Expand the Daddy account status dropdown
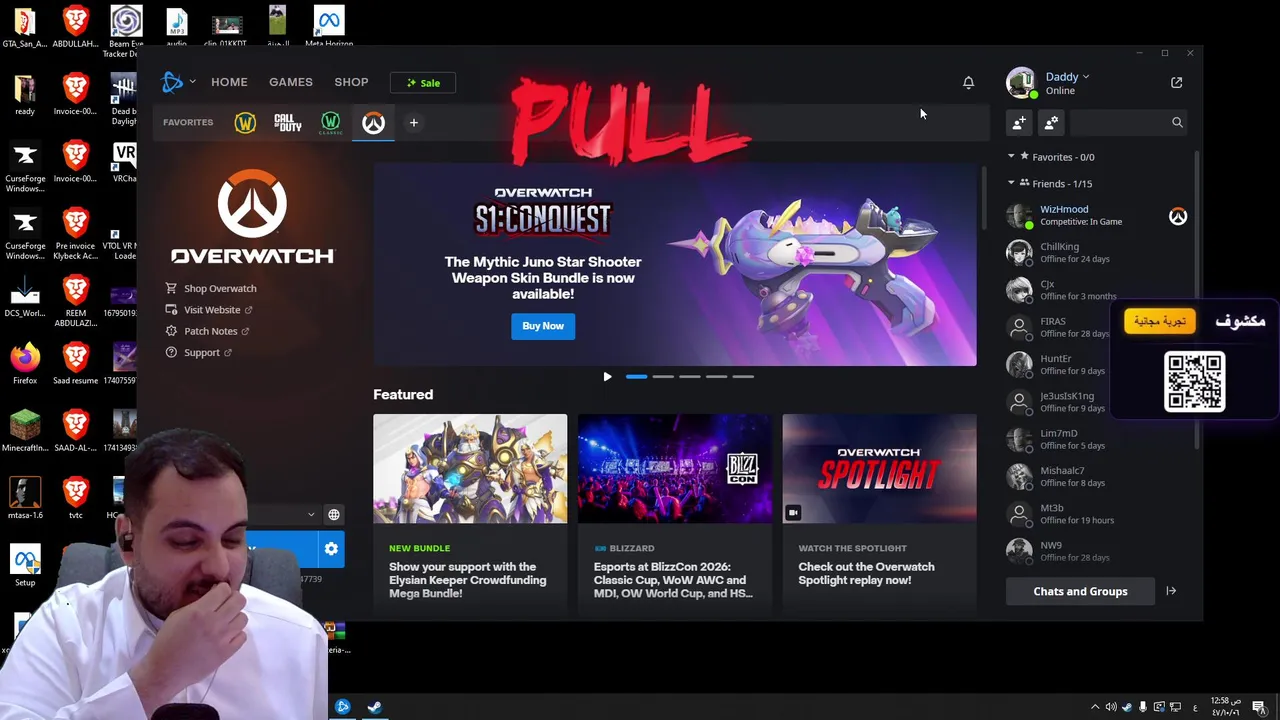 coord(1085,77)
